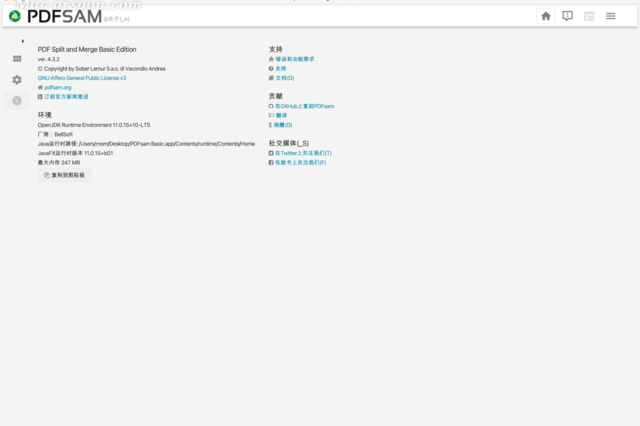
Task: Click the 贡献 section heading
Action: pyautogui.click(x=276, y=96)
